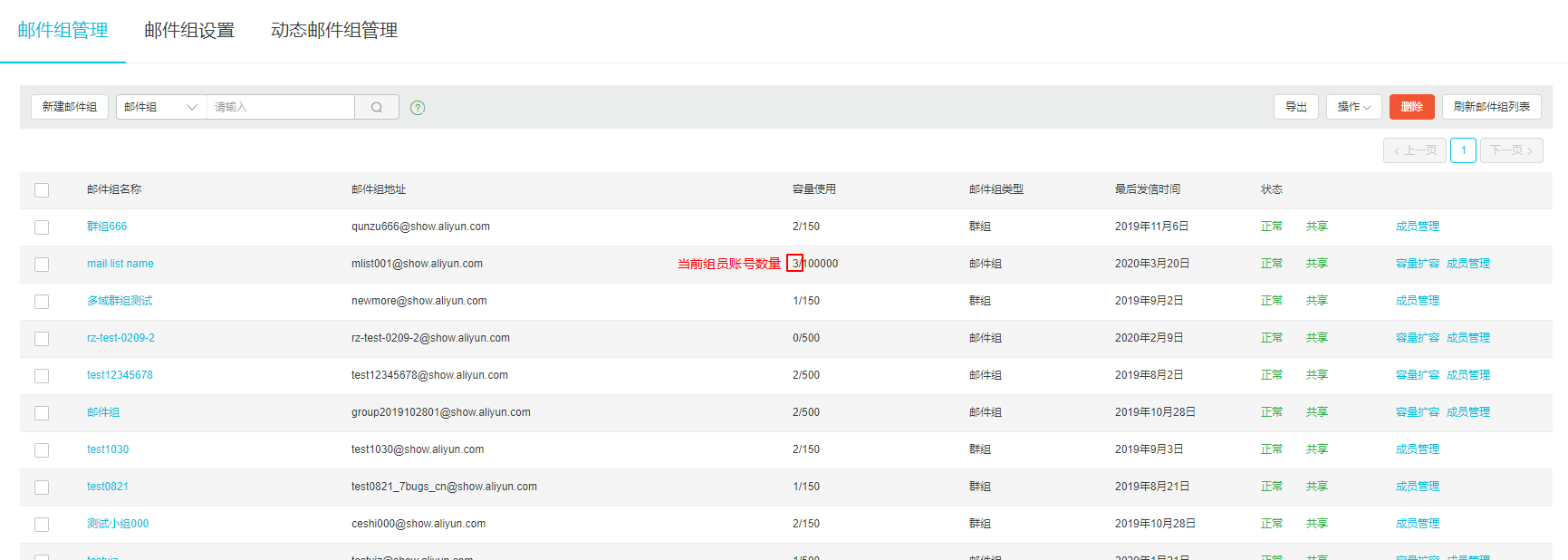Click the 下一页 next page button
Viewport: 1568px width, 560px height.
click(x=1511, y=150)
